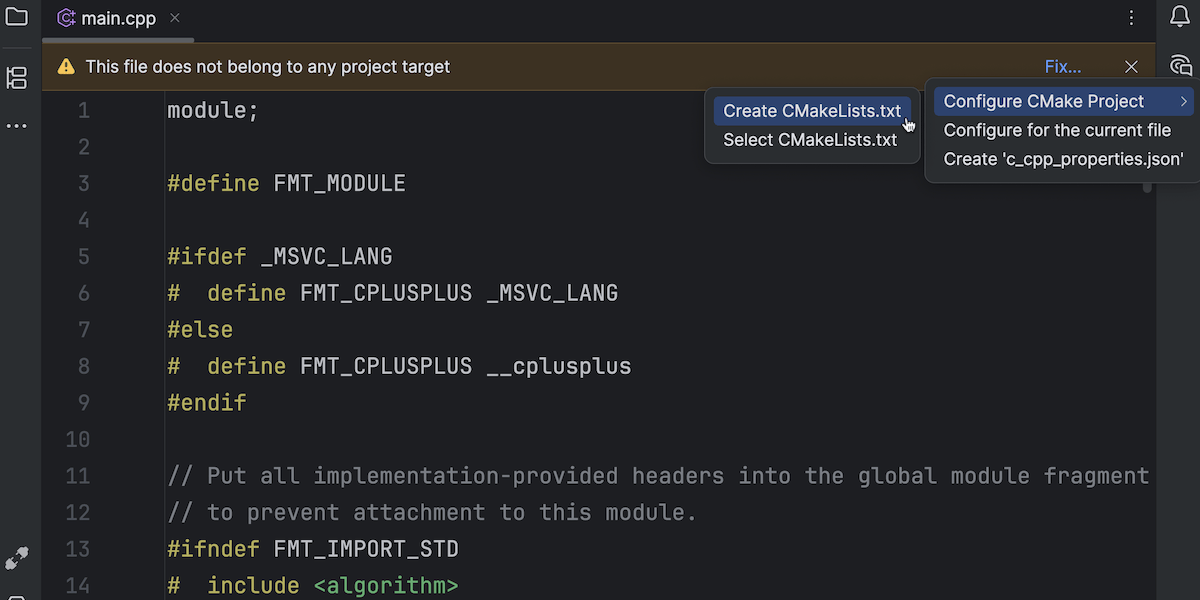The width and height of the screenshot is (1200, 600).
Task: Expand the Configure CMake Project submenu arrow
Action: [x=1183, y=101]
